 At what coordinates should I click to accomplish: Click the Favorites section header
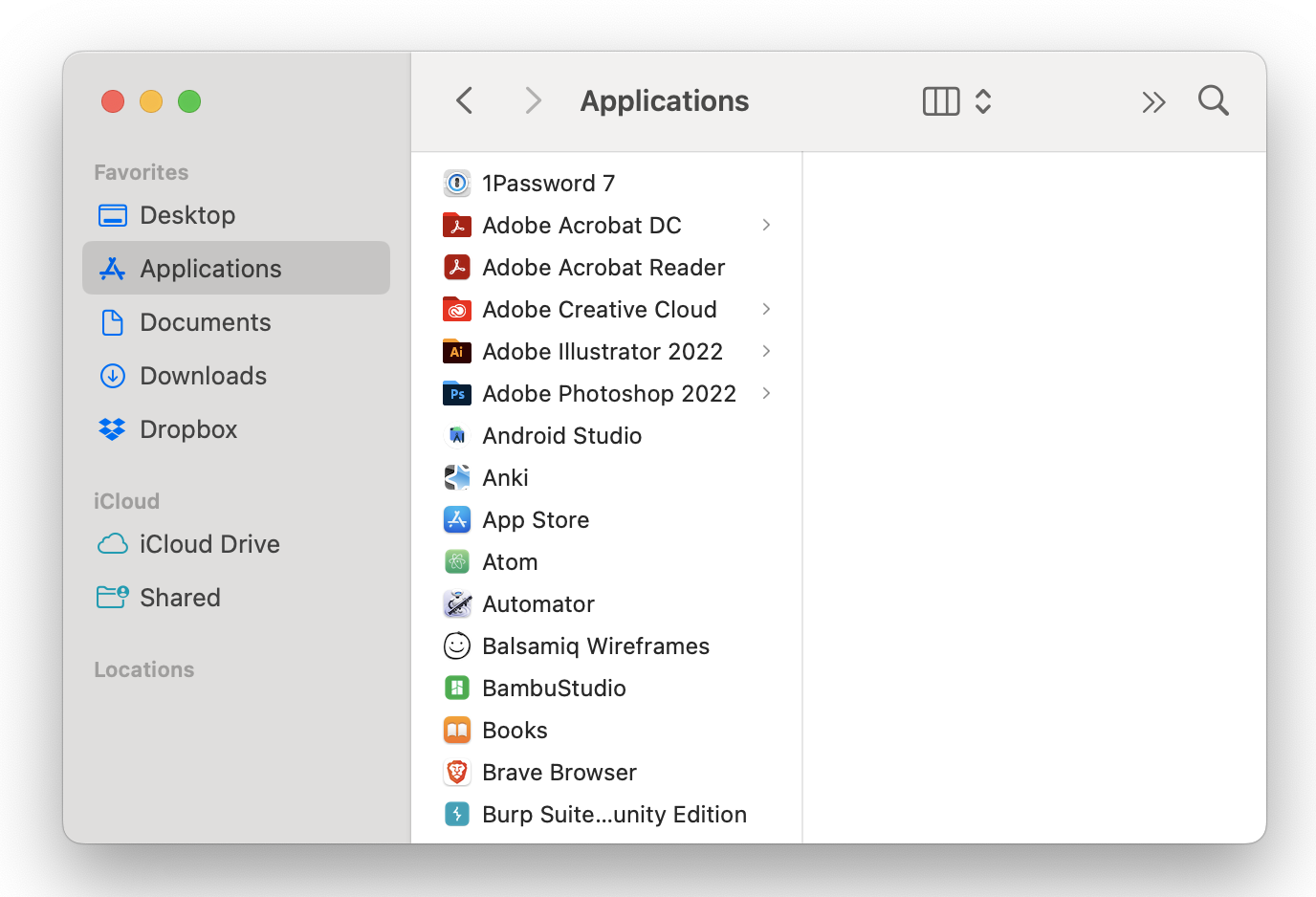141,172
